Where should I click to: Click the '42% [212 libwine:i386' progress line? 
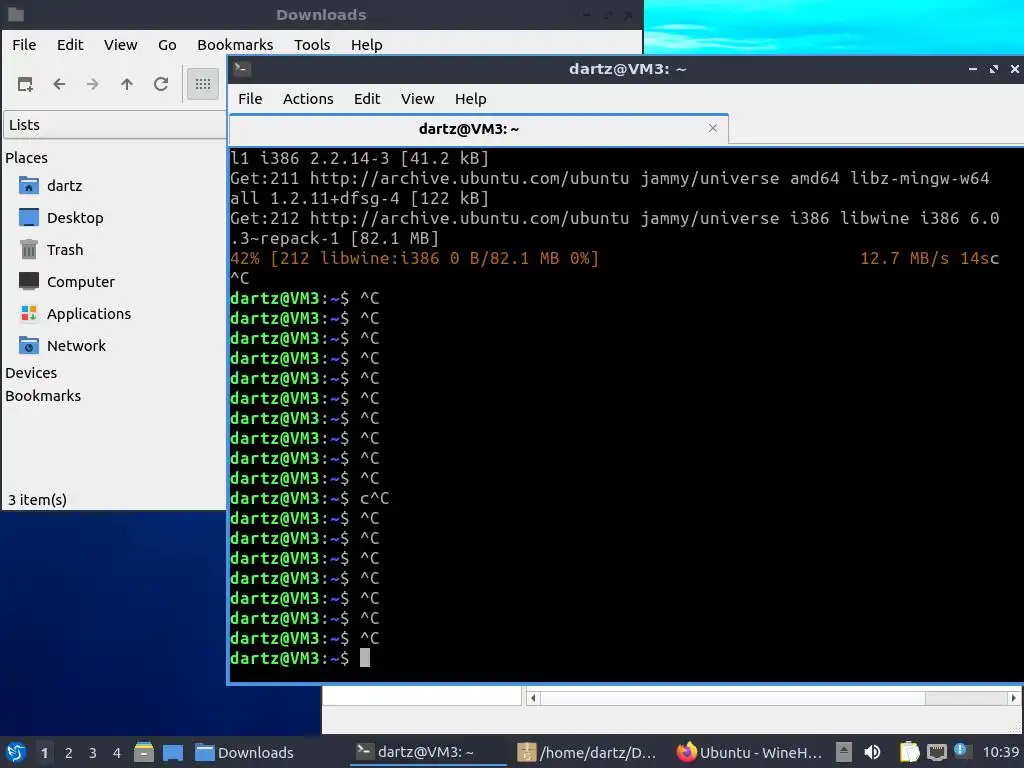coord(414,259)
